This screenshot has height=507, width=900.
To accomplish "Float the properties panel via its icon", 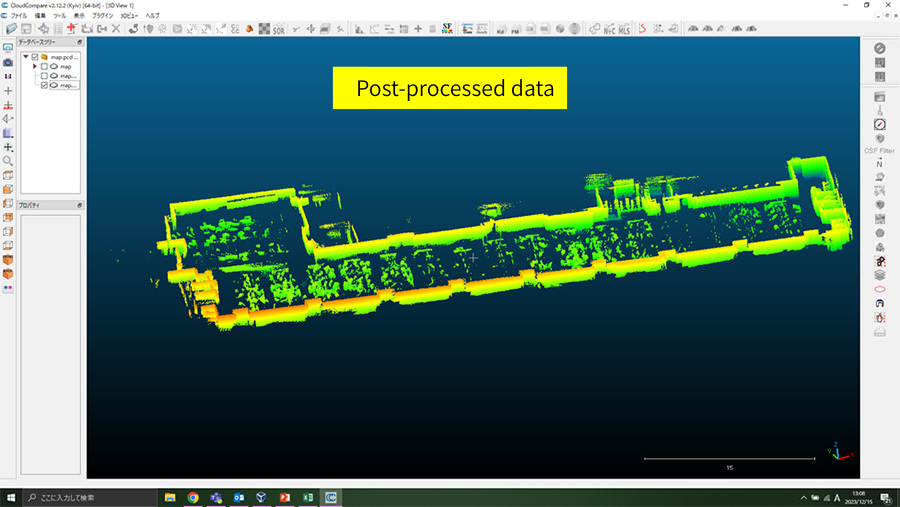I will pos(79,205).
